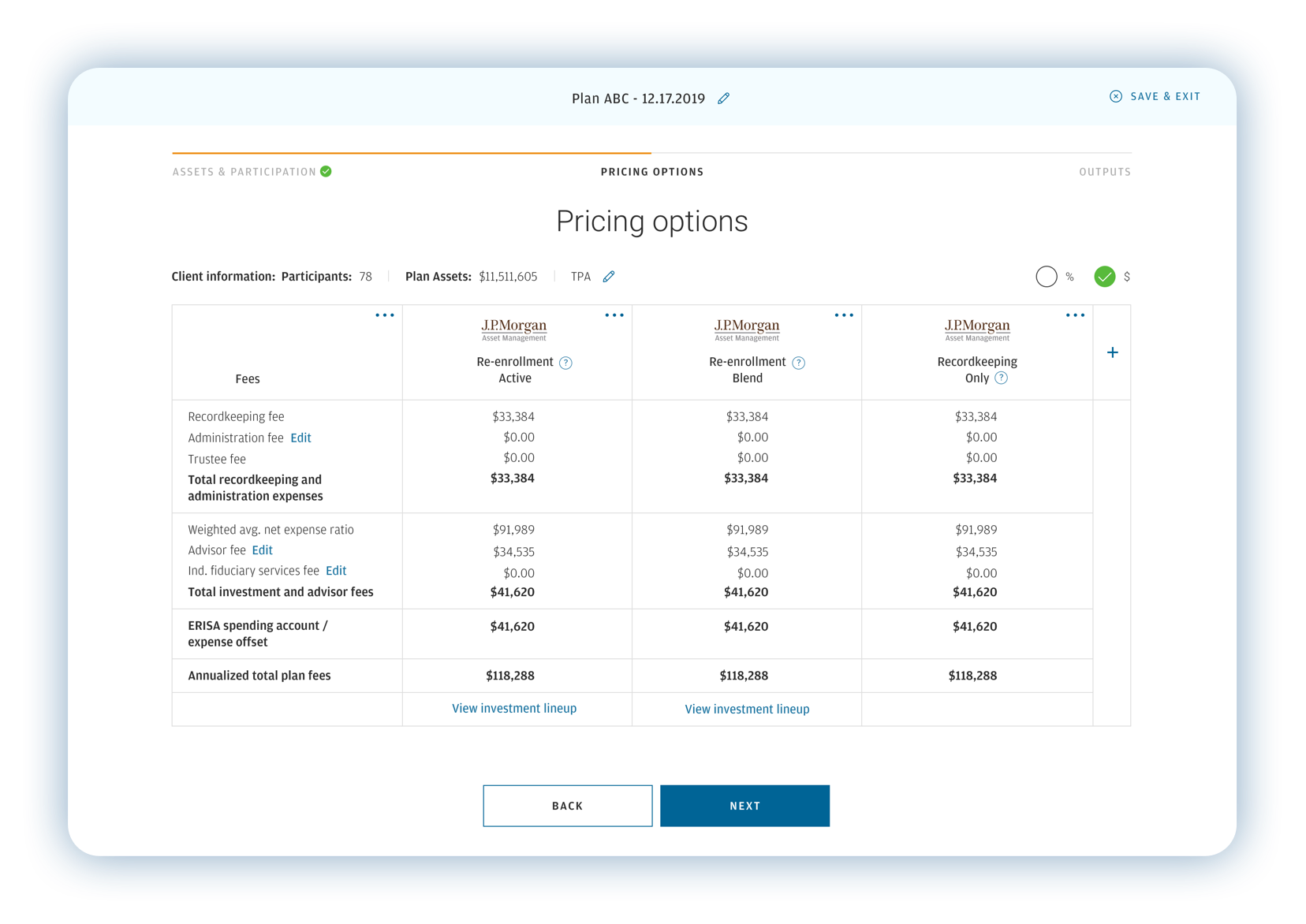Click J.P.Morgan logo in Re-enrollment Active column

(x=514, y=330)
